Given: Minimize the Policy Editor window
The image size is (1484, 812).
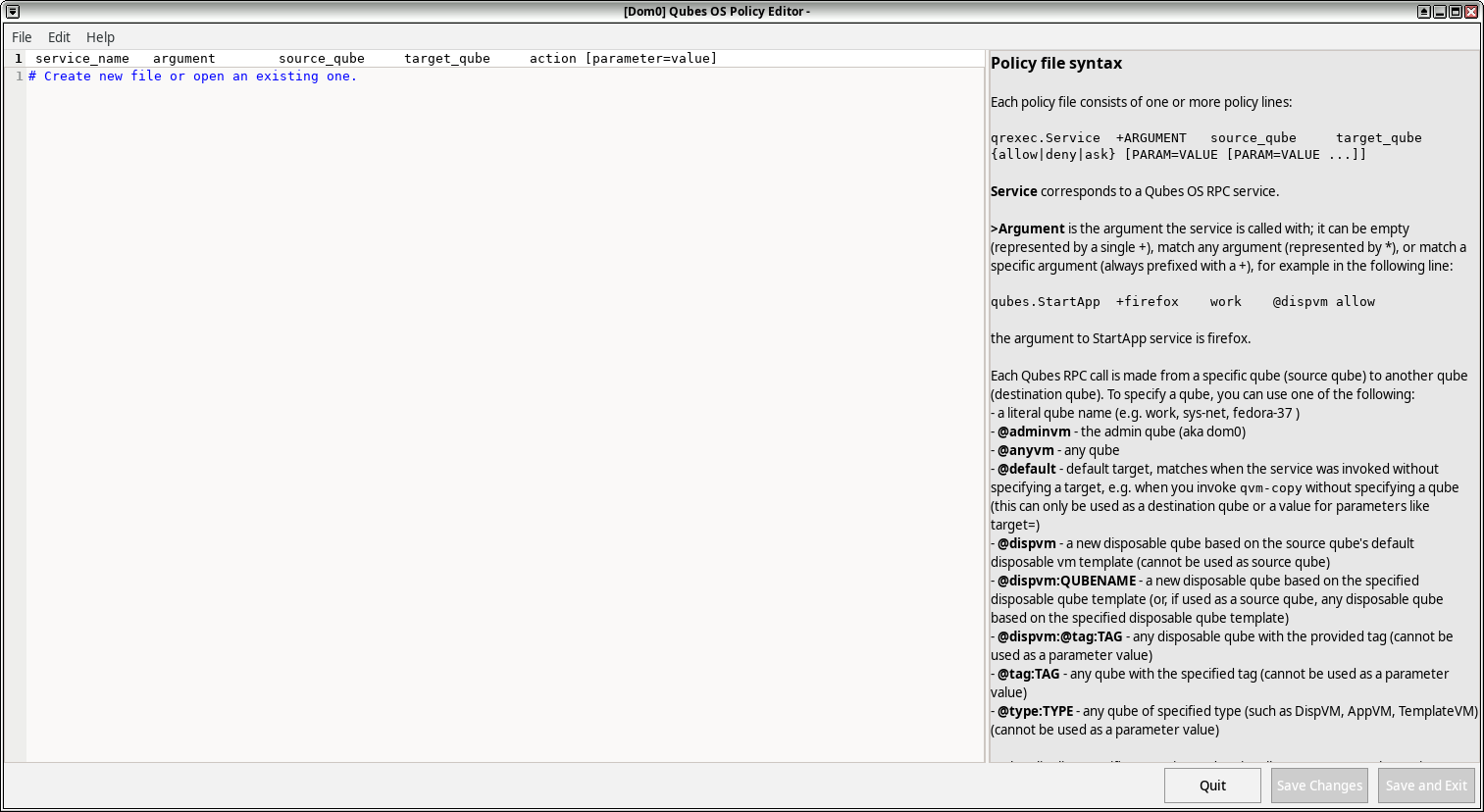Looking at the screenshot, I should [1439, 11].
